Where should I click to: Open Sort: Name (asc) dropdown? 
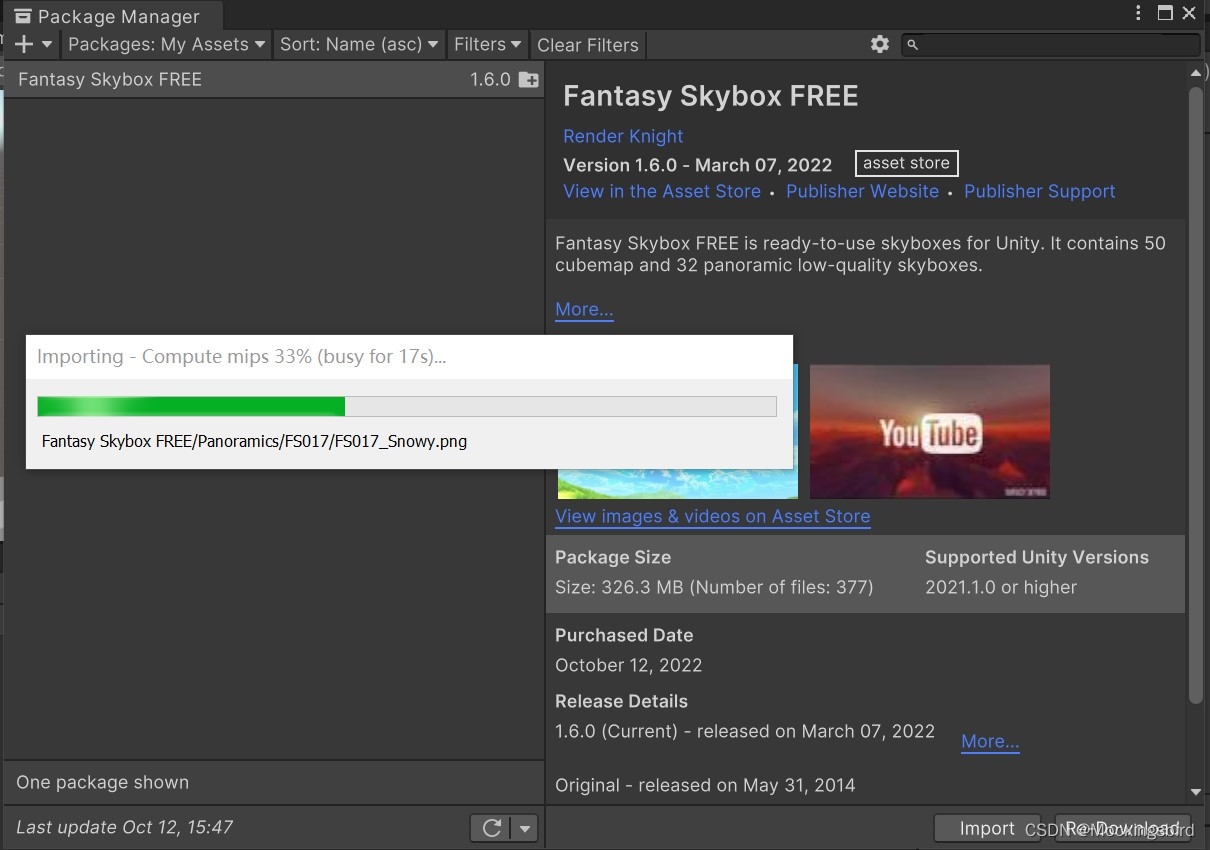coord(359,44)
